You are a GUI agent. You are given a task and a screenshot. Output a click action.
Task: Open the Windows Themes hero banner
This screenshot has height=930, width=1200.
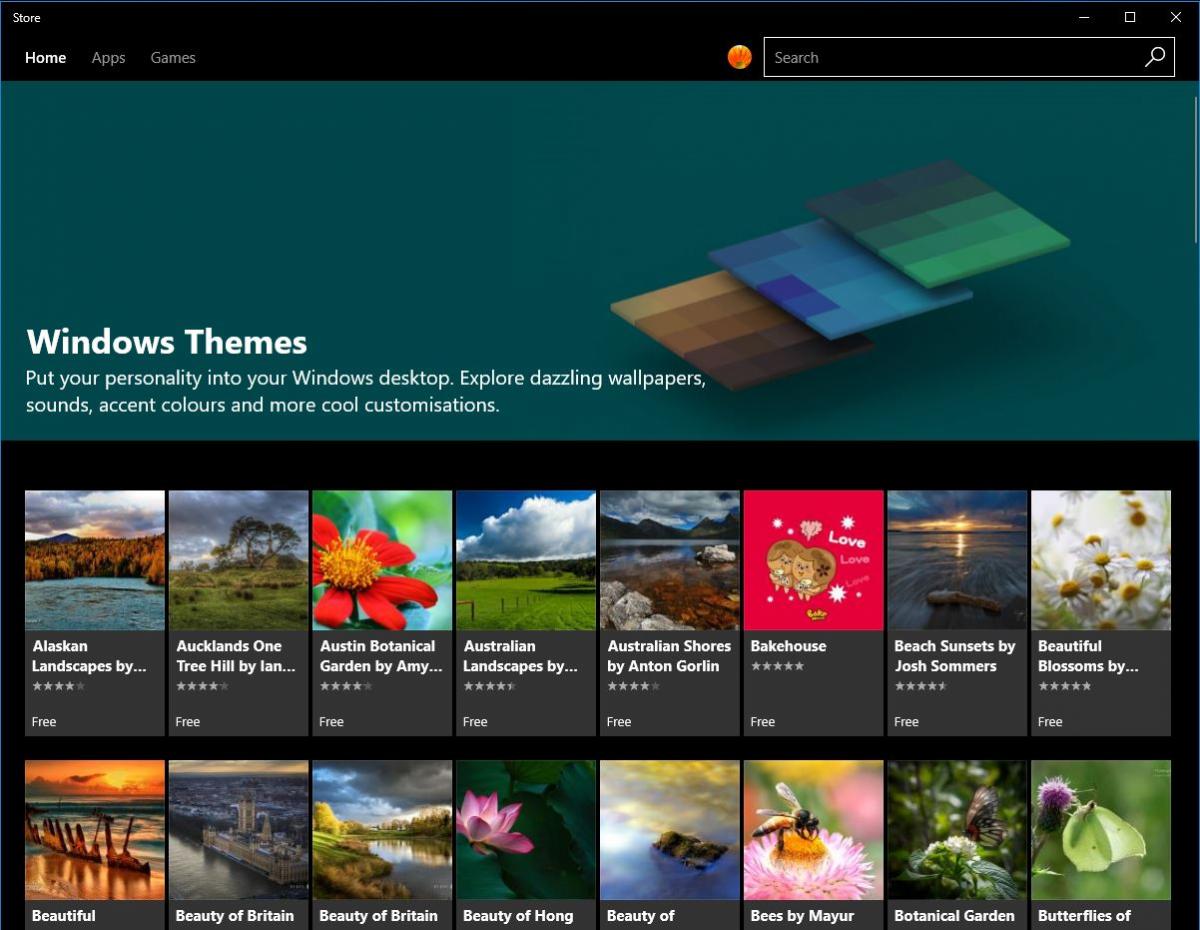click(x=598, y=261)
